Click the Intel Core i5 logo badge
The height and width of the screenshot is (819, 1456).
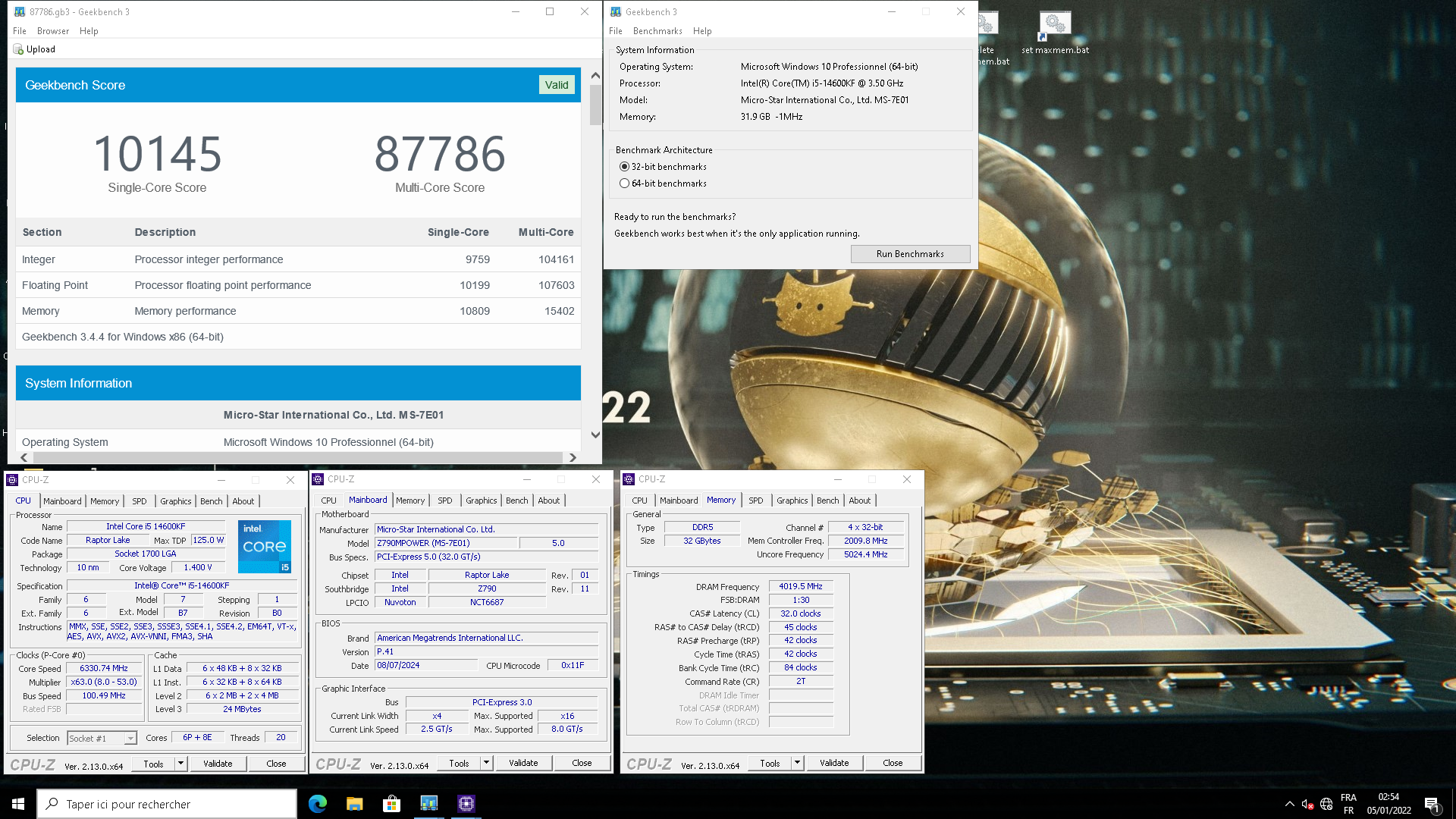pyautogui.click(x=265, y=546)
